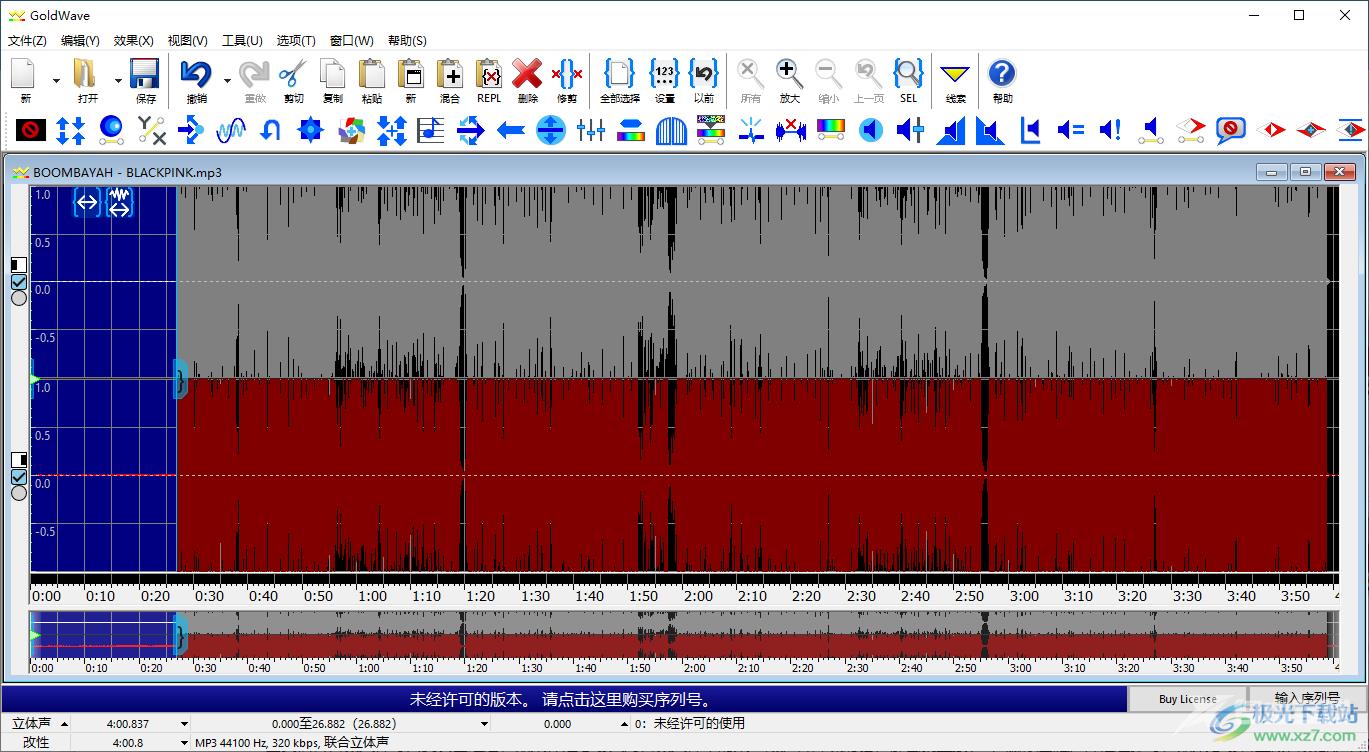
Task: Open the 4:00.837 length format dropdown arrow
Action: [x=184, y=723]
